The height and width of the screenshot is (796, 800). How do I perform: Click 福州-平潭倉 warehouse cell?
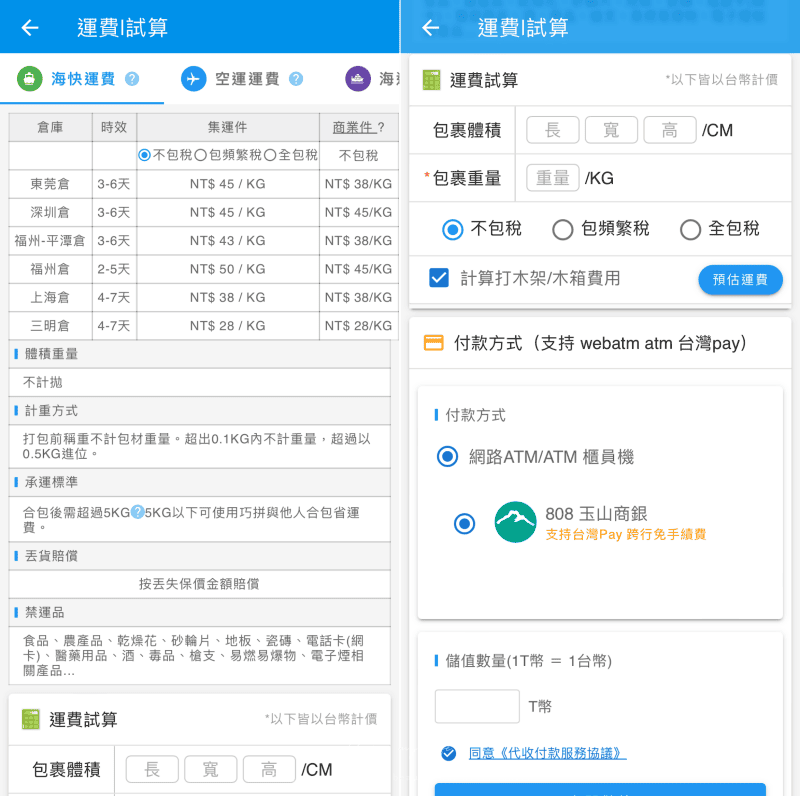(x=50, y=240)
